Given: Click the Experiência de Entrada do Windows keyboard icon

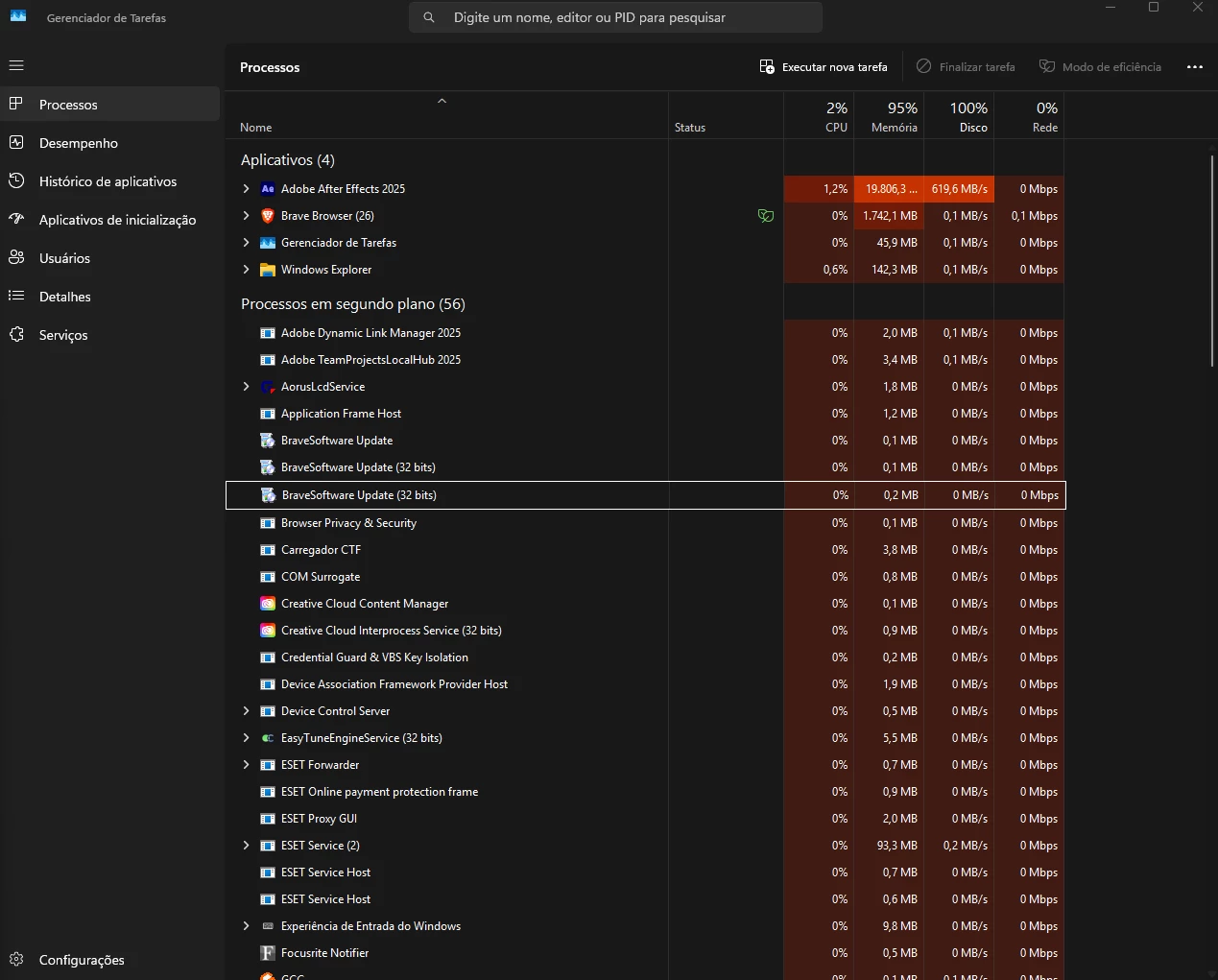Looking at the screenshot, I should click(x=268, y=926).
